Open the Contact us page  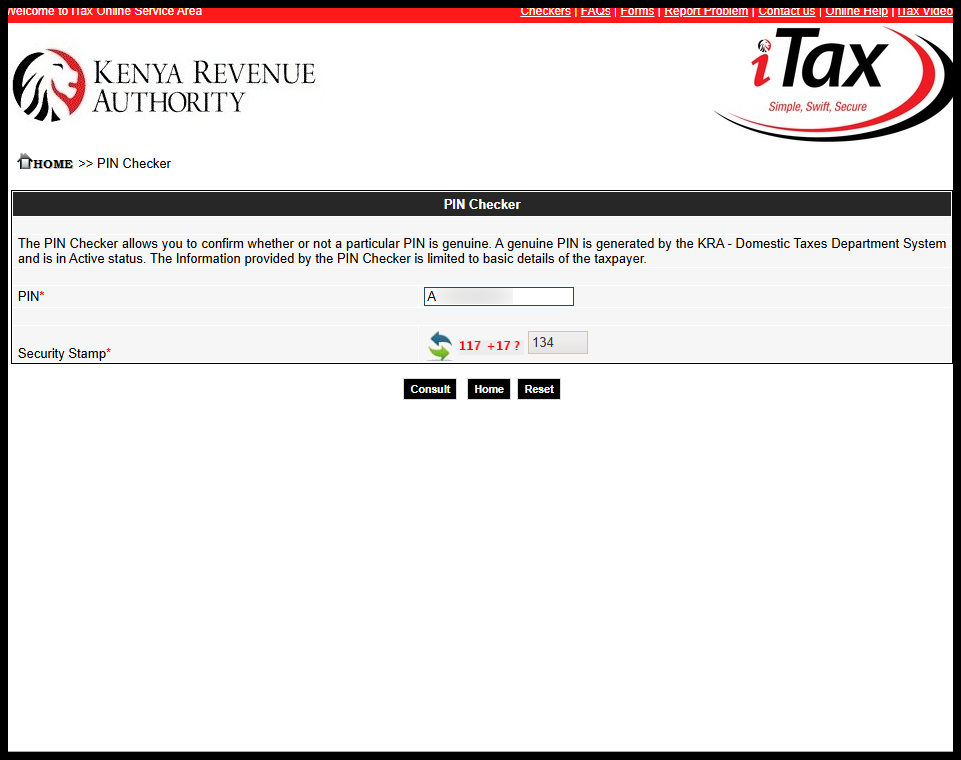tap(786, 11)
